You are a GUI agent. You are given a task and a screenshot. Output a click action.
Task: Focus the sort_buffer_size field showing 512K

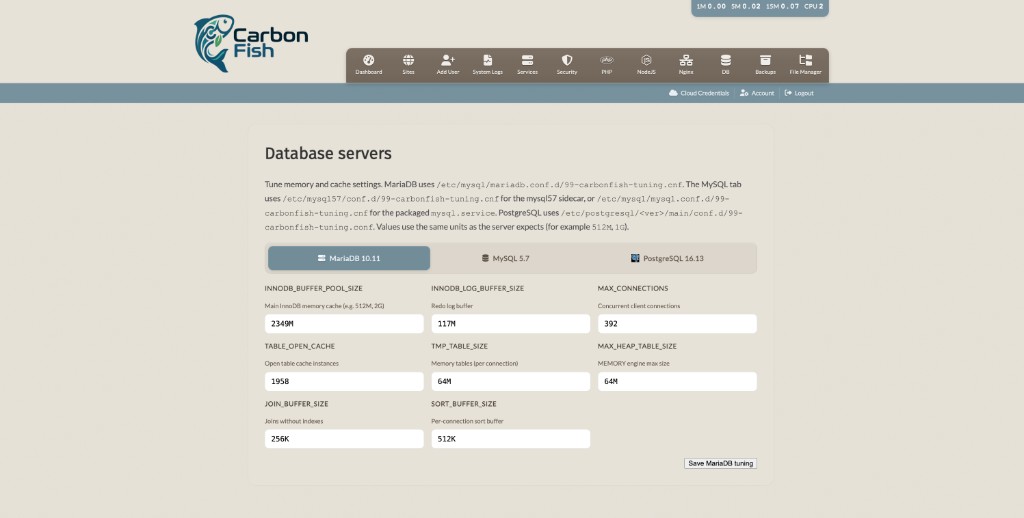coord(511,439)
